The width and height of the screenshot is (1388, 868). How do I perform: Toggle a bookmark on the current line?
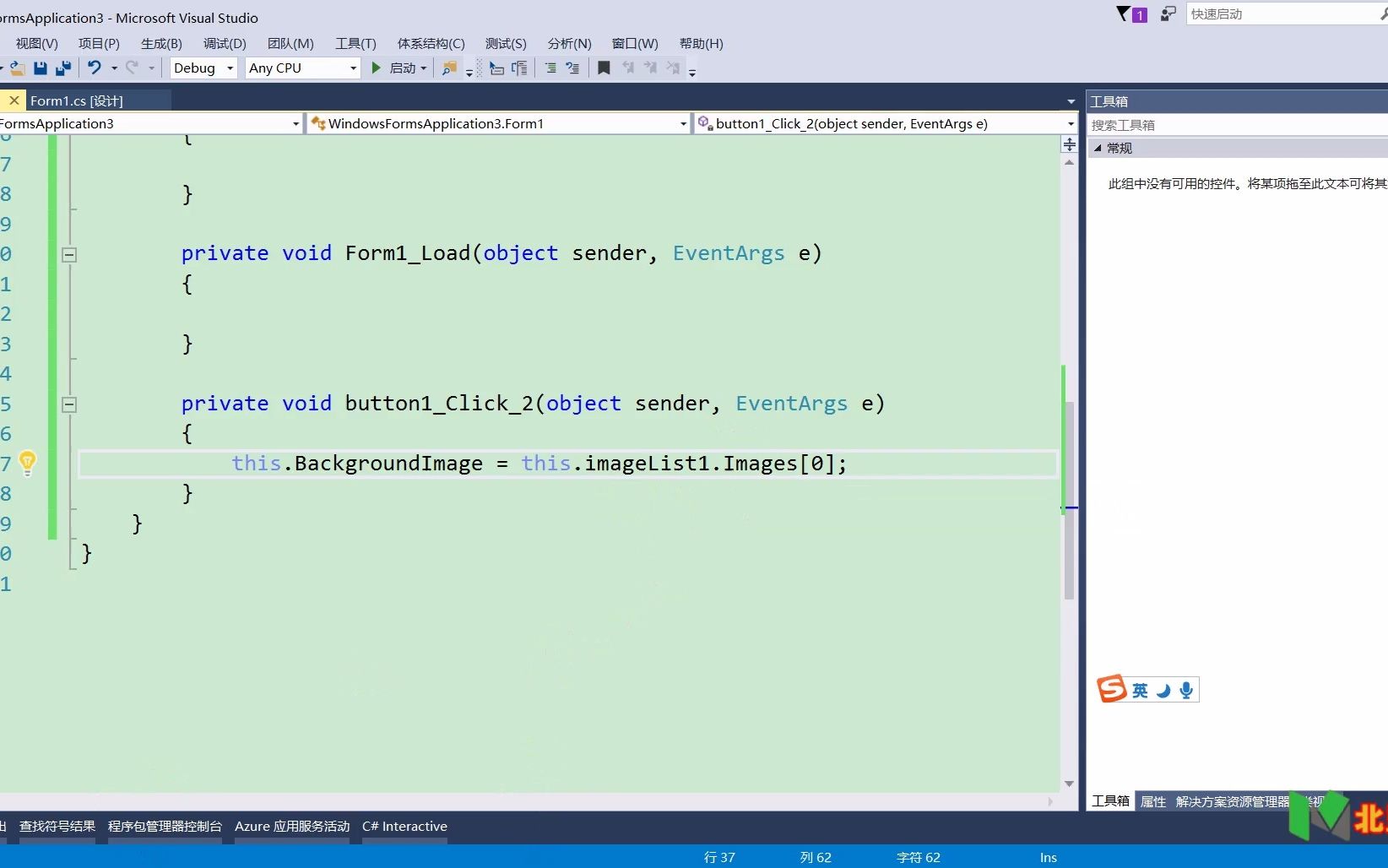(x=604, y=68)
